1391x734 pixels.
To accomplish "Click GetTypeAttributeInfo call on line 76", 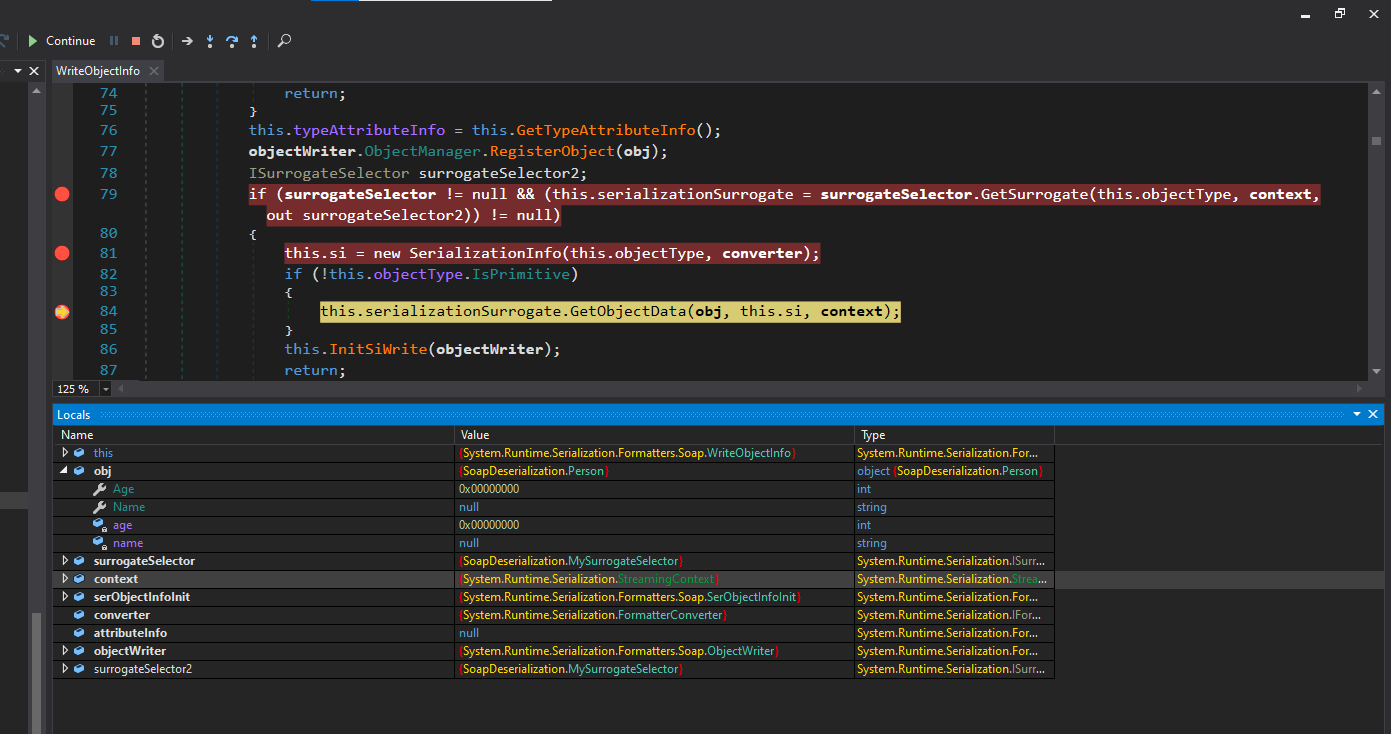I will point(605,130).
